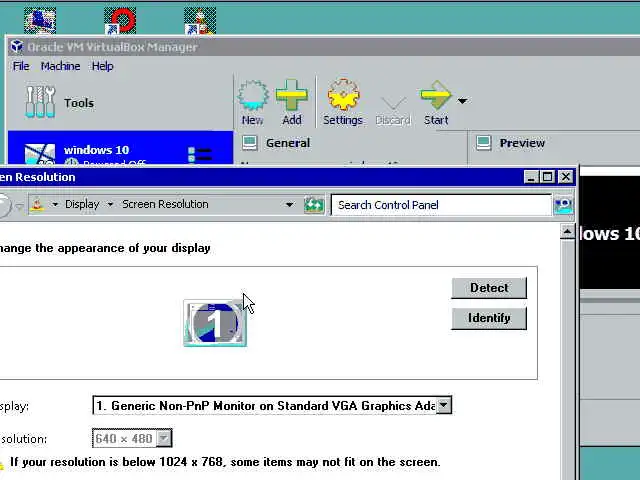
Task: Close the Screen Resolution window
Action: pyautogui.click(x=566, y=177)
